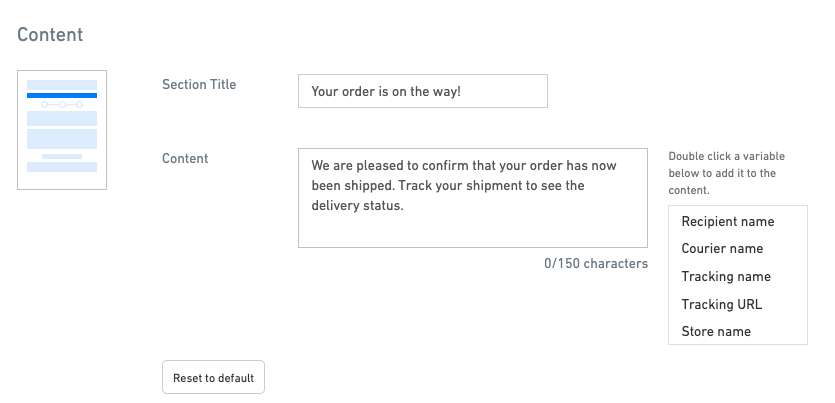The image size is (835, 403).
Task: Click the email layout preview thumbnail
Action: point(62,130)
